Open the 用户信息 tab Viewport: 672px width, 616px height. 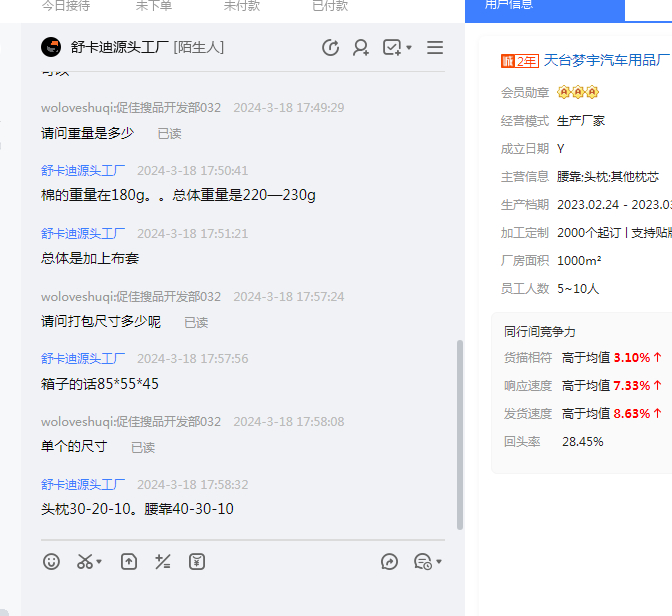[x=509, y=6]
